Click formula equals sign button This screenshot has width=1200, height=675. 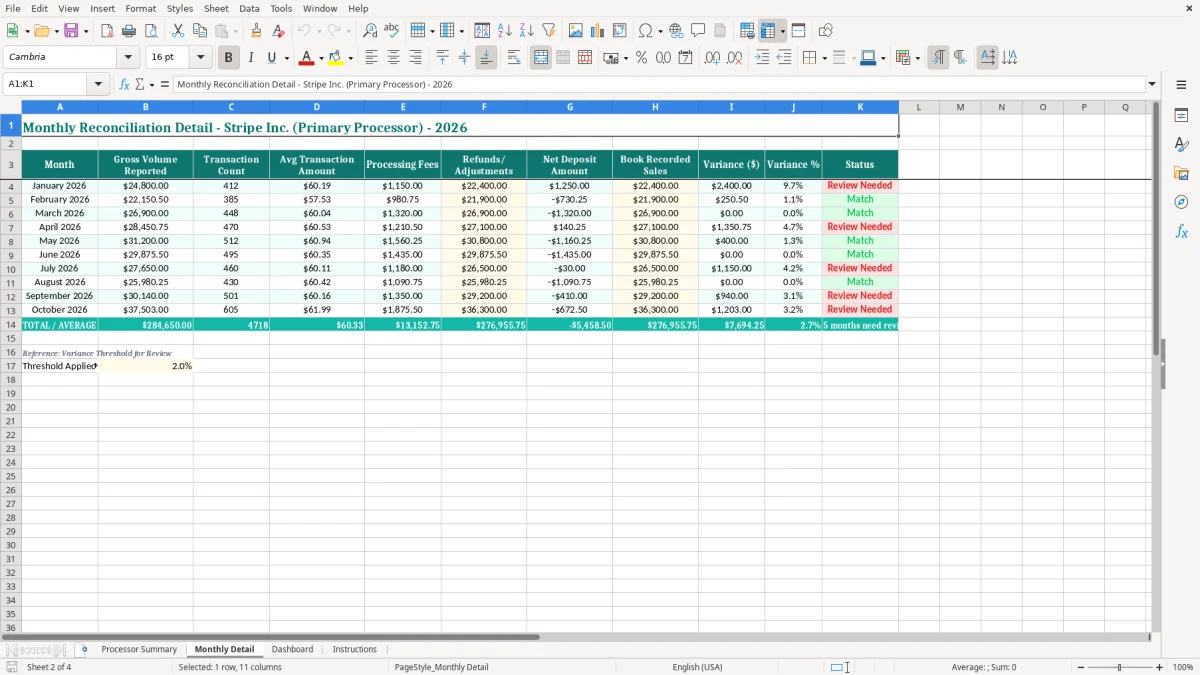(165, 85)
